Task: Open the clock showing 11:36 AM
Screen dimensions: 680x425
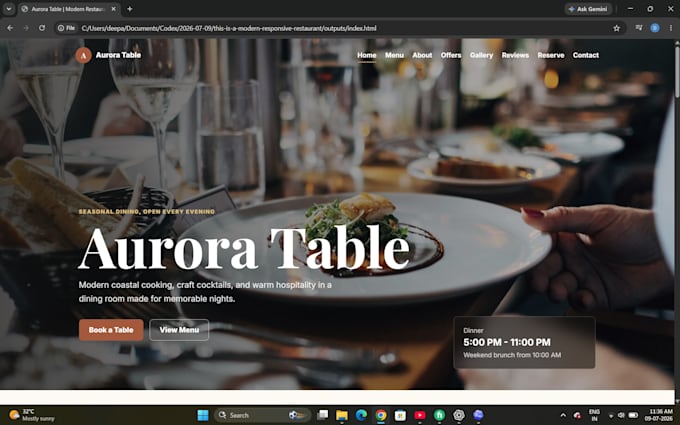Action: pyautogui.click(x=658, y=415)
